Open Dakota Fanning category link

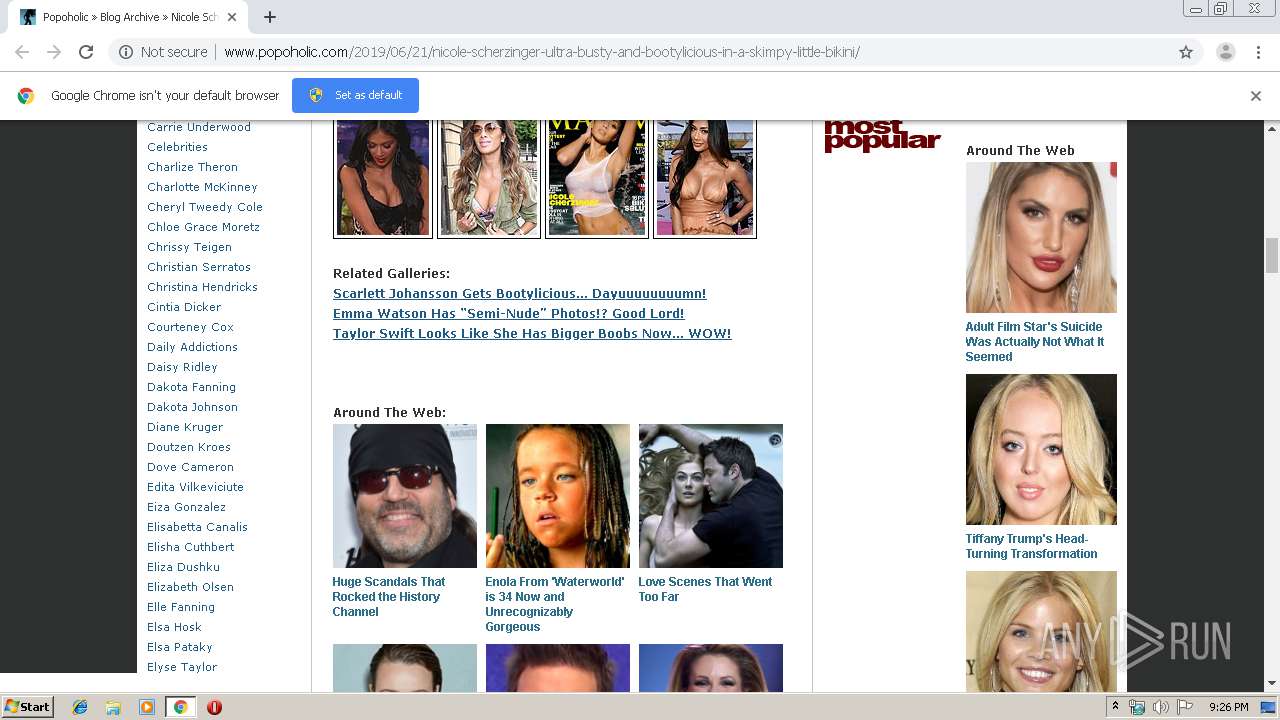click(191, 387)
